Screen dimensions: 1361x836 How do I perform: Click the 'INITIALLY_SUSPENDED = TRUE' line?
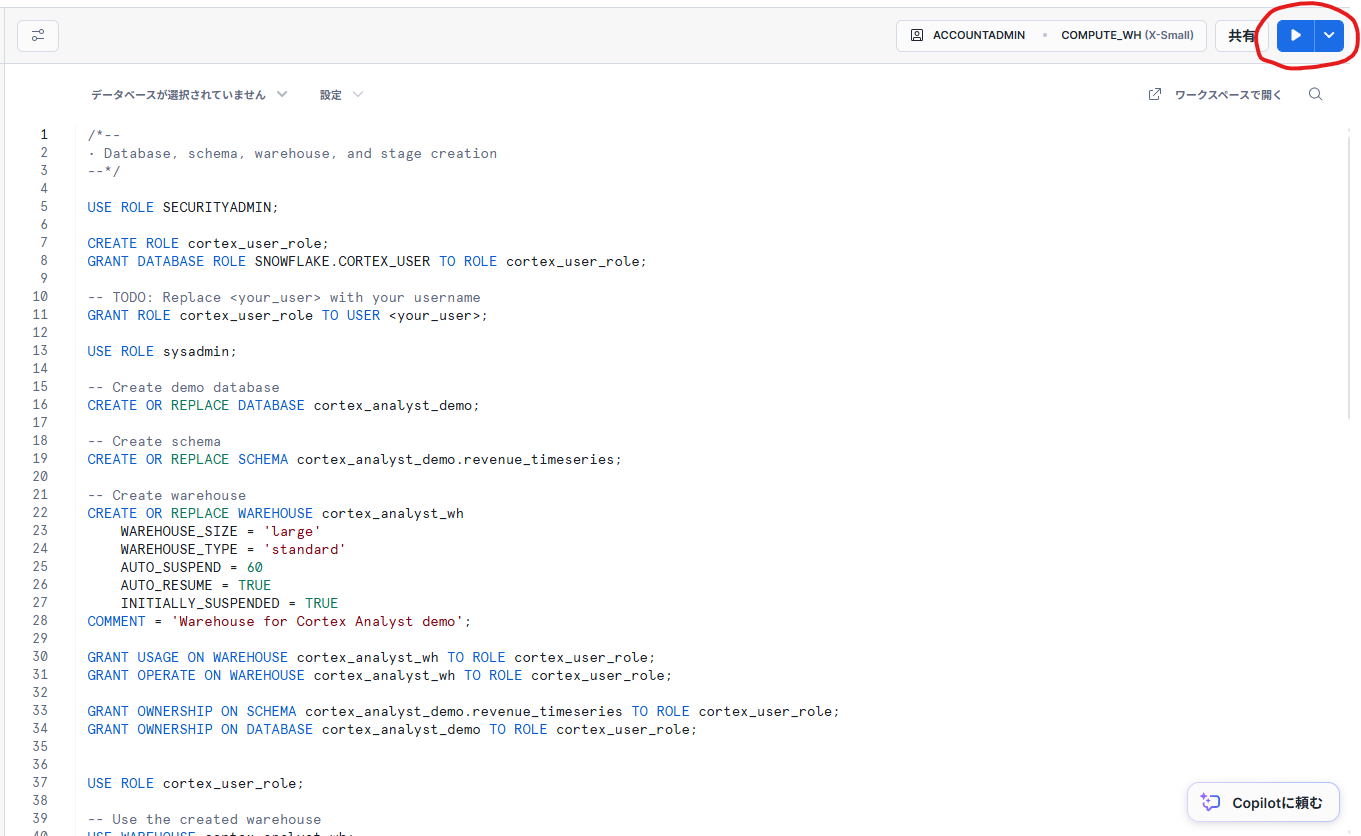pyautogui.click(x=229, y=603)
